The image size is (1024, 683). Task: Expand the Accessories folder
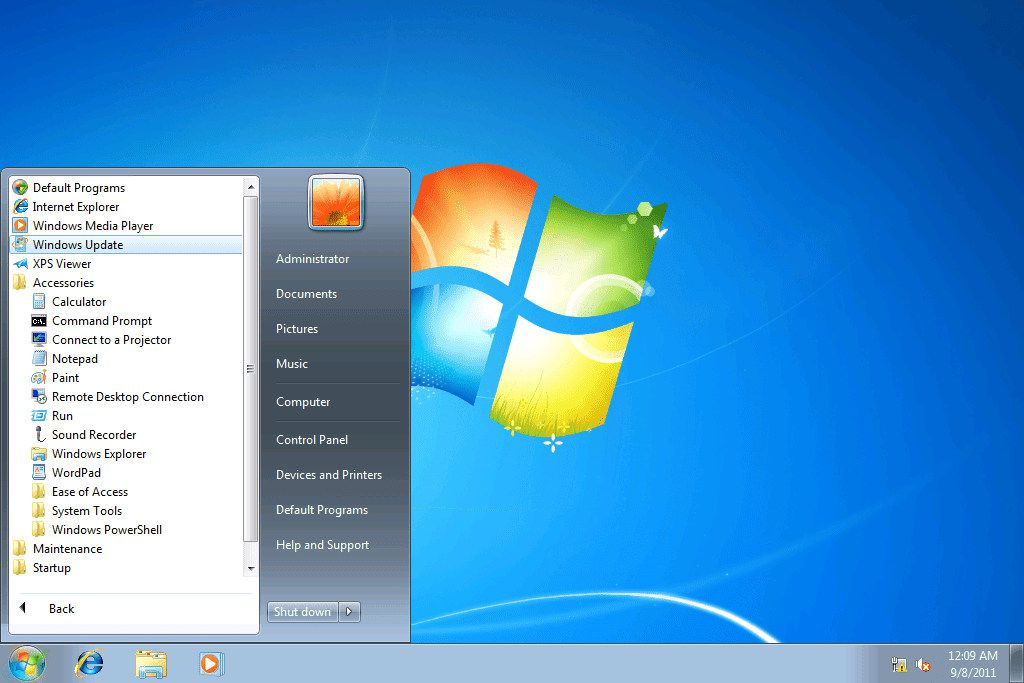63,282
